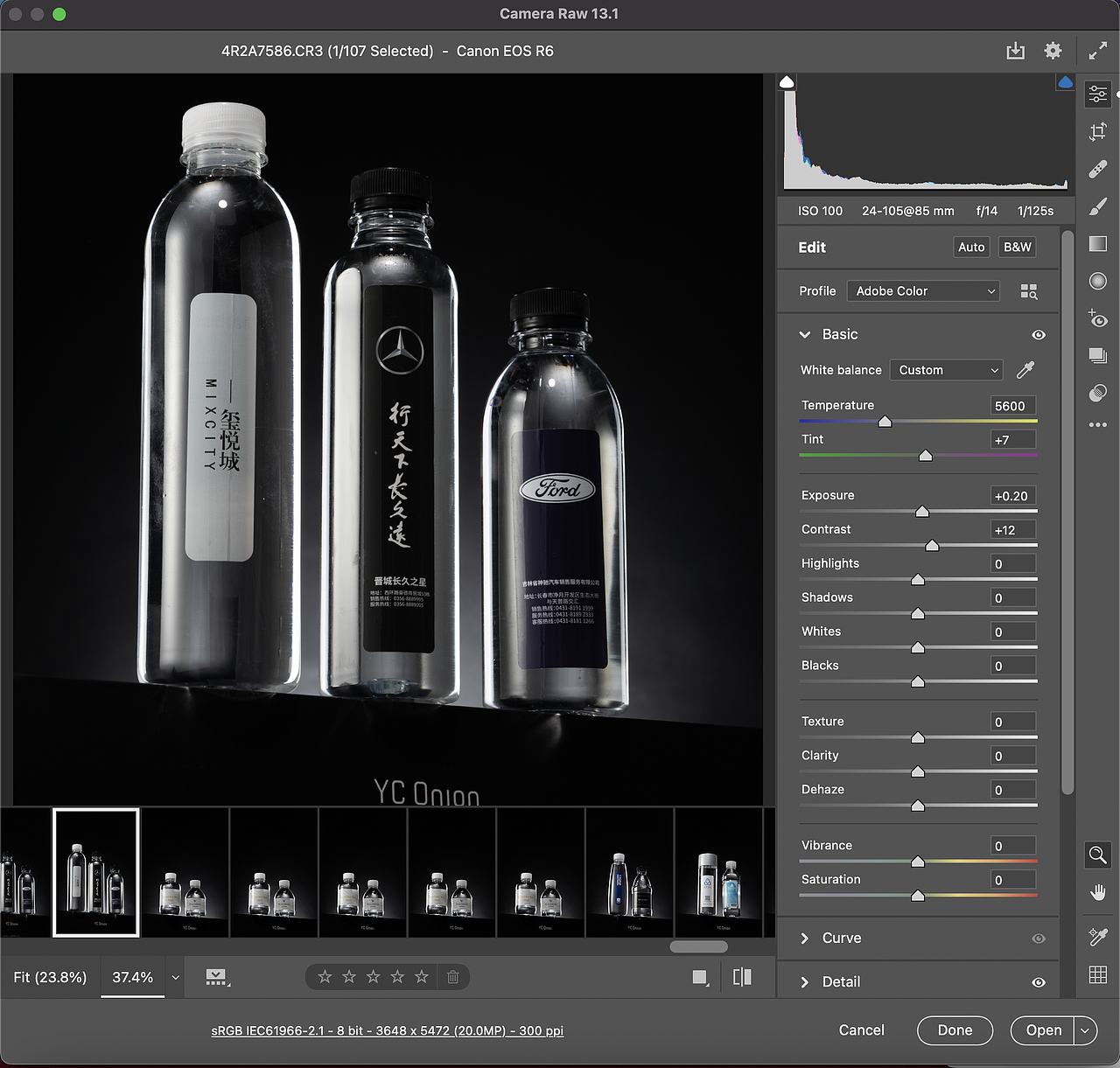1120x1068 pixels.
Task: Toggle full screen mode arrows
Action: point(1097,51)
